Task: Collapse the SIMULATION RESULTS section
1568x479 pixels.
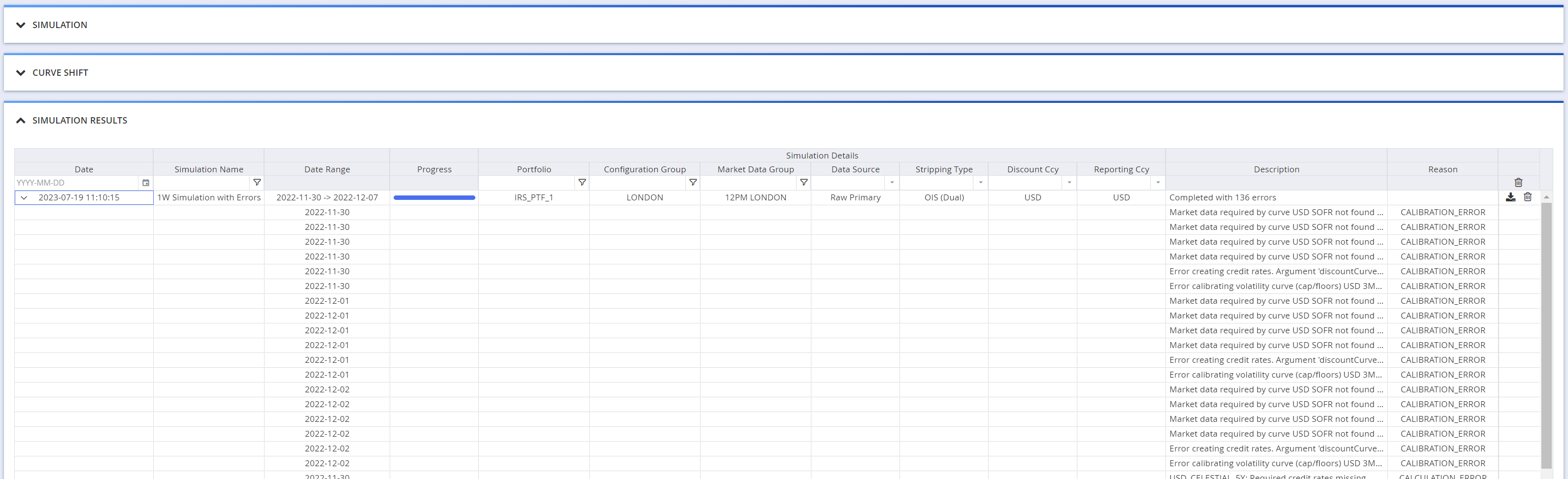Action: (x=21, y=121)
